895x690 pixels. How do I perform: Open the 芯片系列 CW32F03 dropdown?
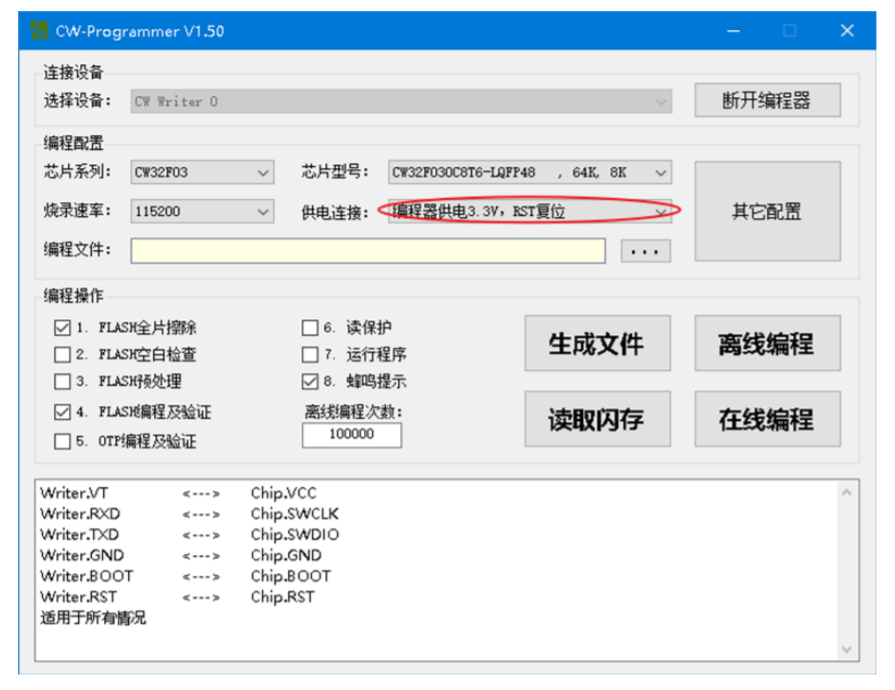[202, 172]
